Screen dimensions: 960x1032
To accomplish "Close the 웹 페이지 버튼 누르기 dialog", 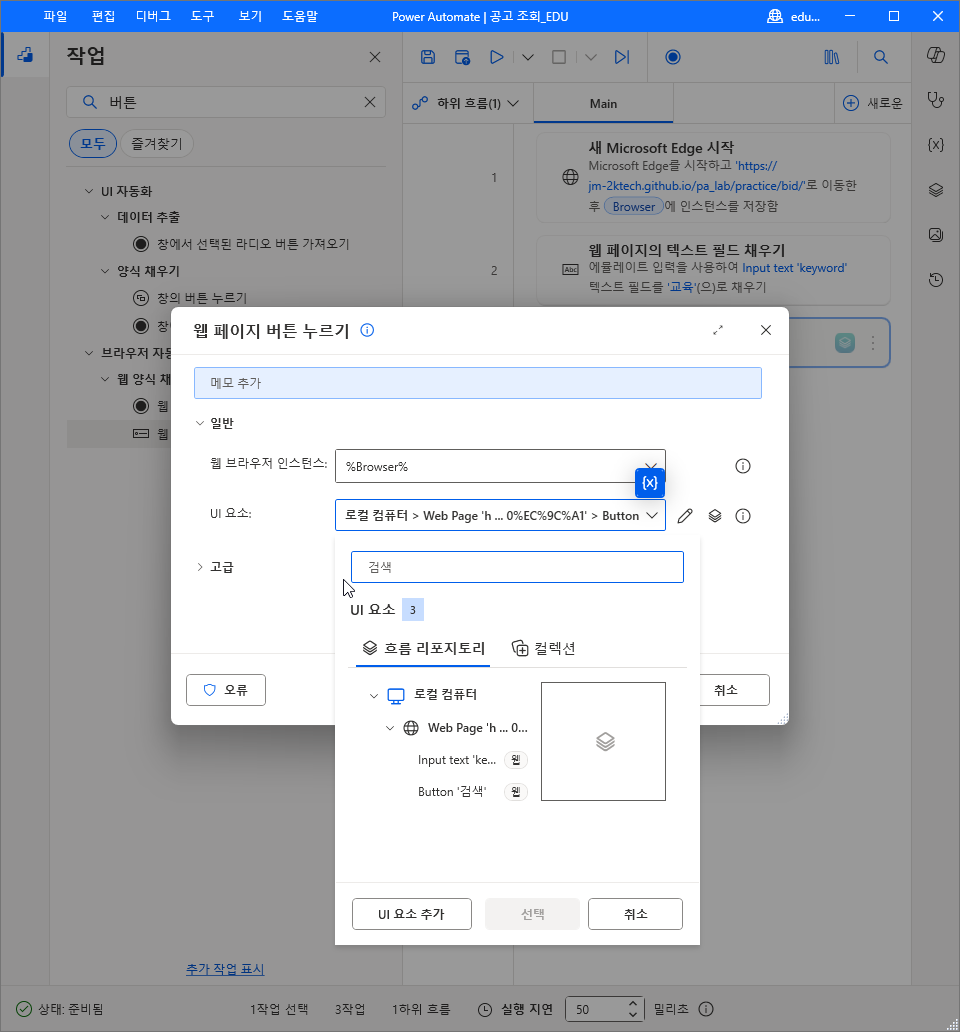I will (766, 330).
